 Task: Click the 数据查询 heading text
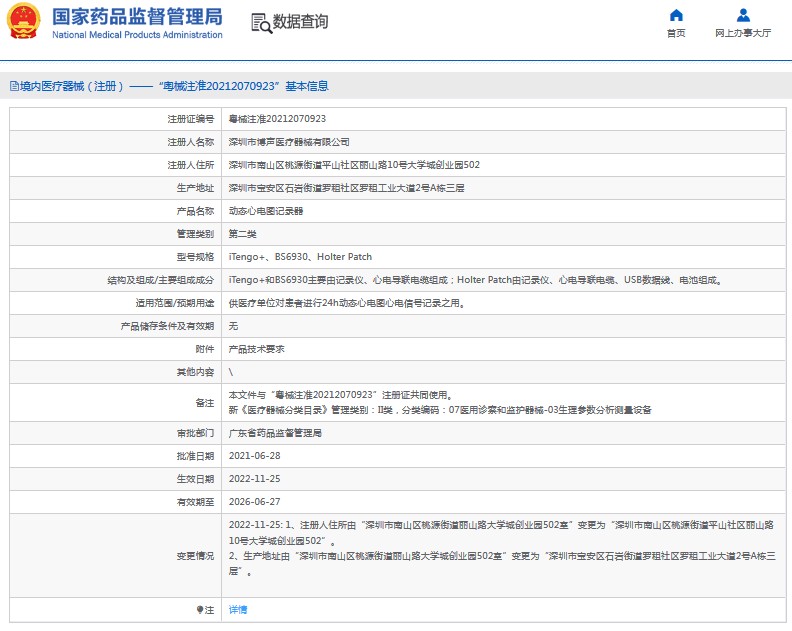point(301,22)
